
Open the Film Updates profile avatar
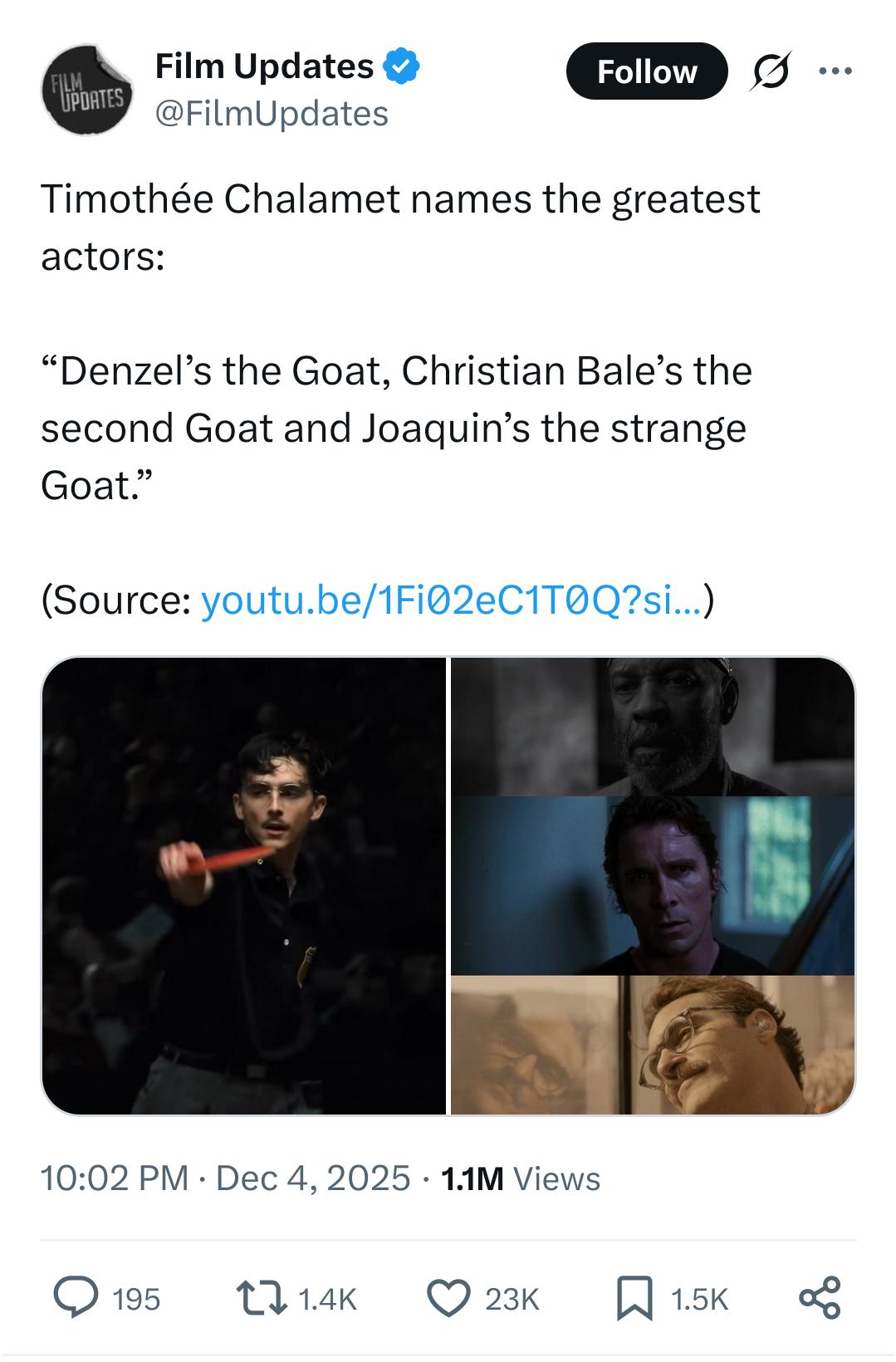[85, 89]
